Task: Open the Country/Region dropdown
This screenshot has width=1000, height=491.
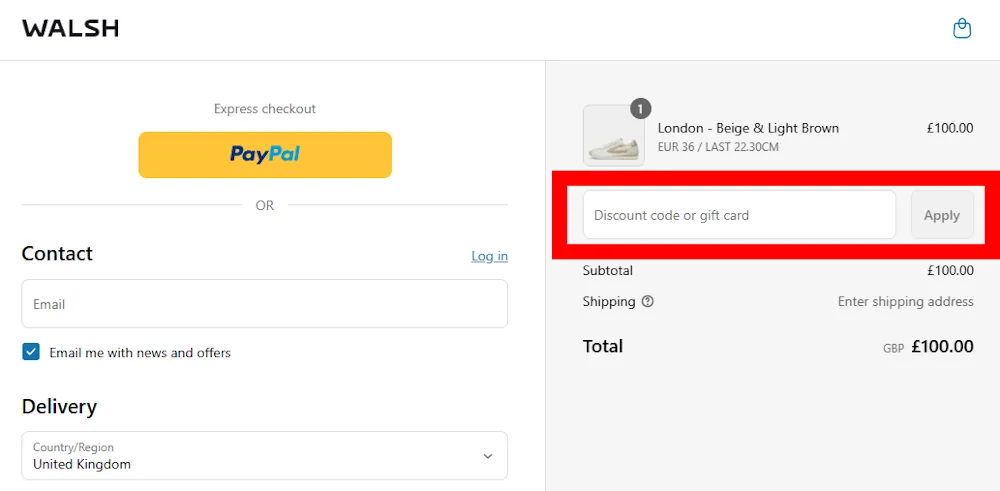Action: click(264, 456)
